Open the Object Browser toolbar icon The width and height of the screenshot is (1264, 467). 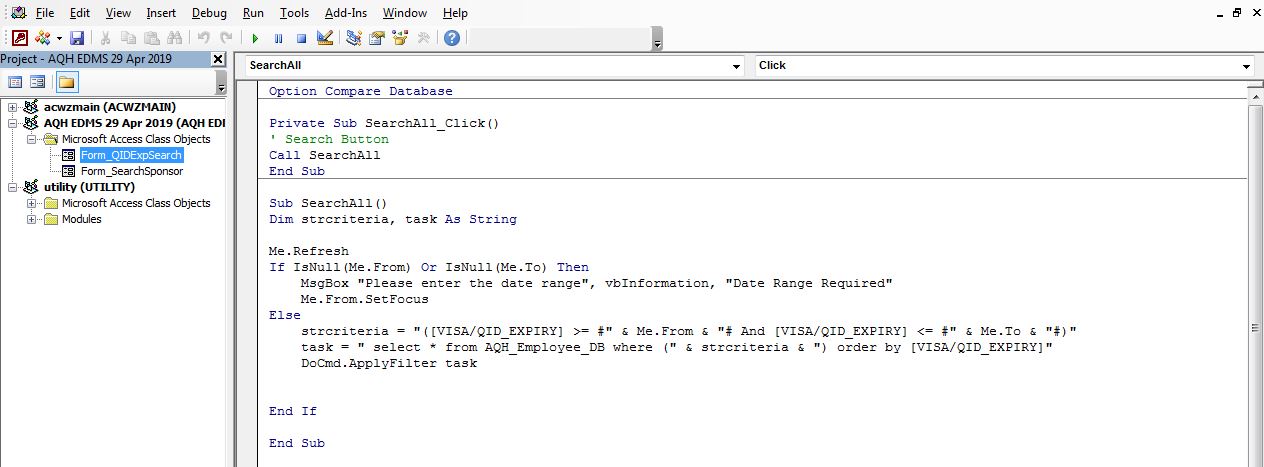coord(400,38)
